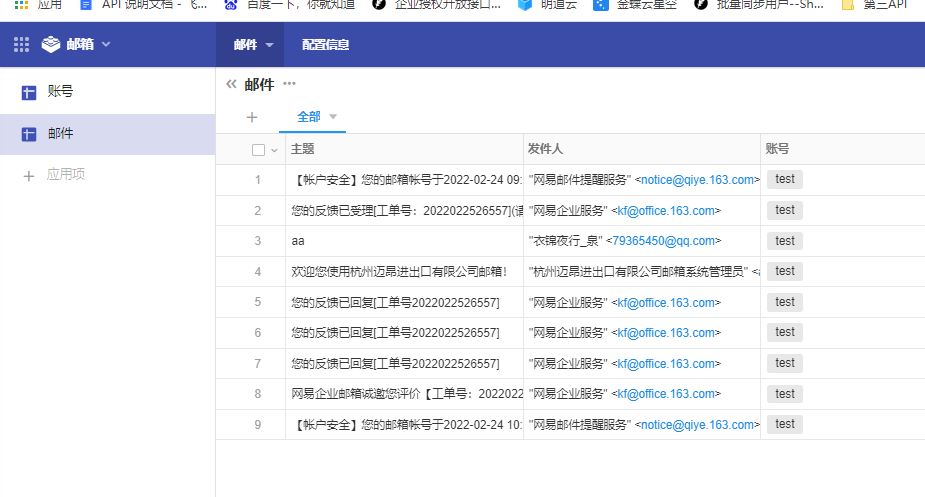
Task: Click the plus icon next to 应用项
Action: point(29,175)
